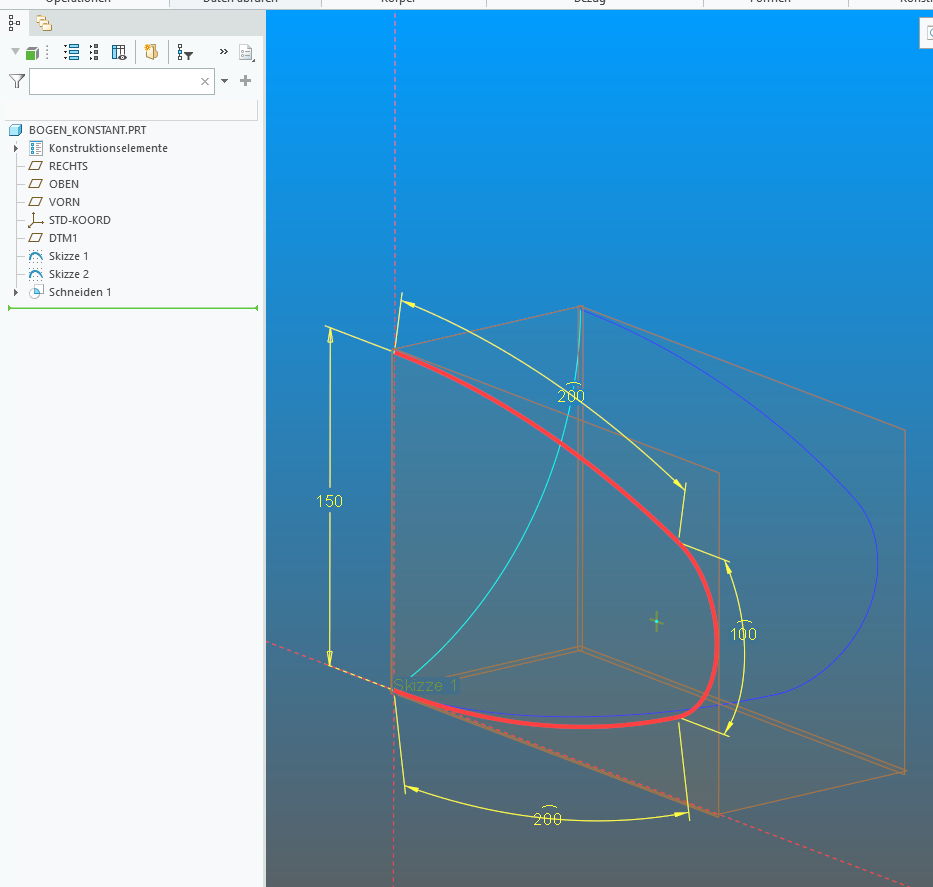Show more toolbar commands with the double chevron
Screen dimensions: 933x887
[224, 52]
